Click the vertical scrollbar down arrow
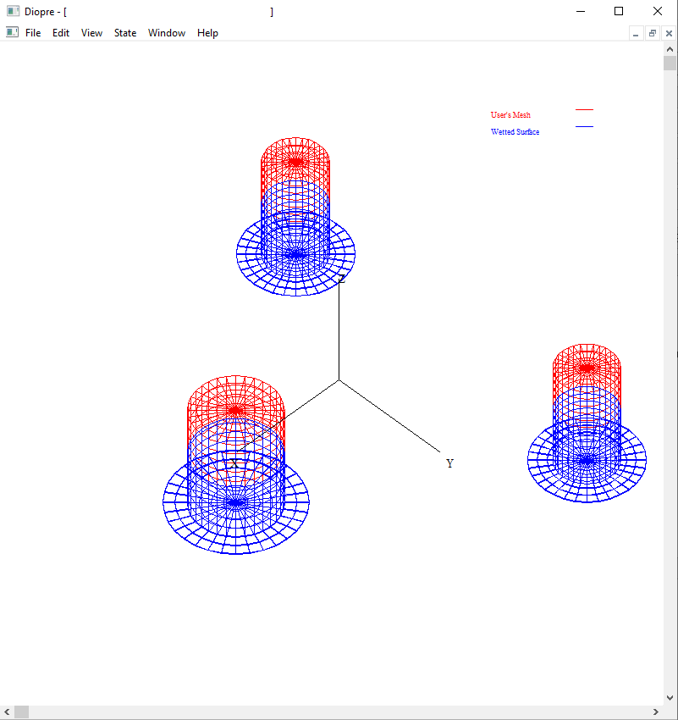The height and width of the screenshot is (720, 678). (670, 697)
